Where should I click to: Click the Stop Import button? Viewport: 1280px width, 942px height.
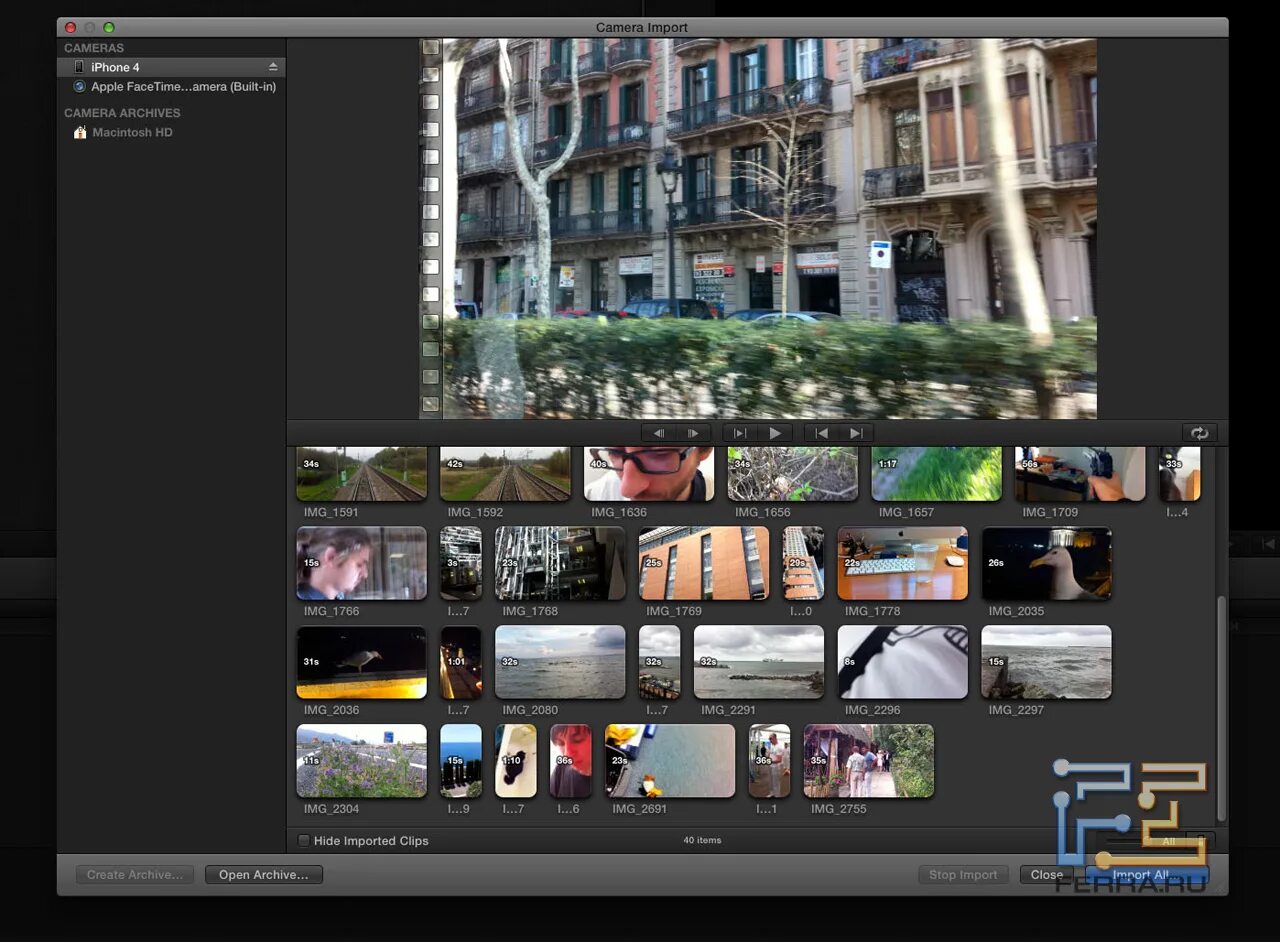tap(963, 875)
